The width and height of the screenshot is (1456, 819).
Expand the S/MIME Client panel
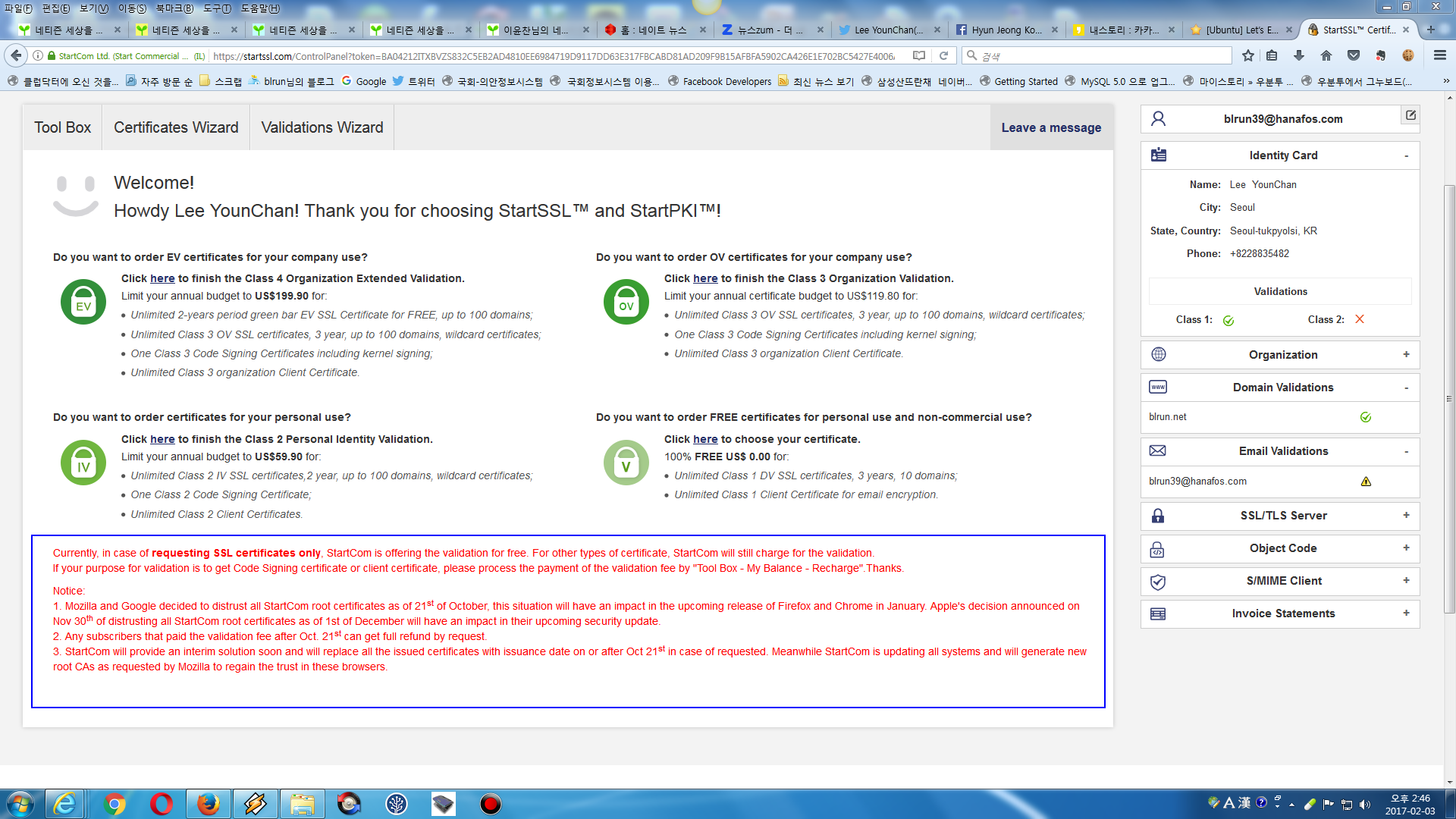pos(1406,580)
